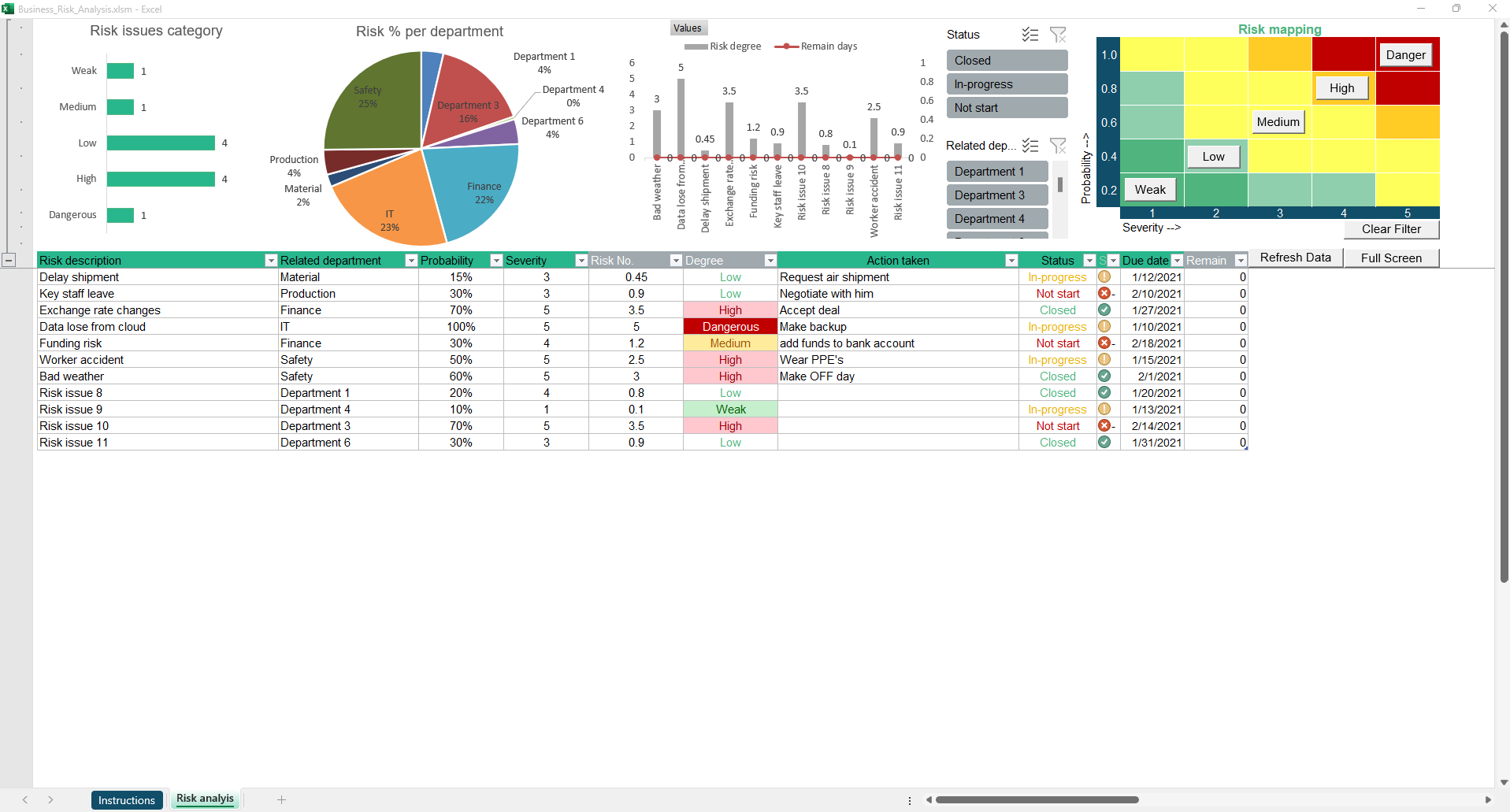Add a new sheet with plus icon
1510x812 pixels.
pyautogui.click(x=281, y=799)
